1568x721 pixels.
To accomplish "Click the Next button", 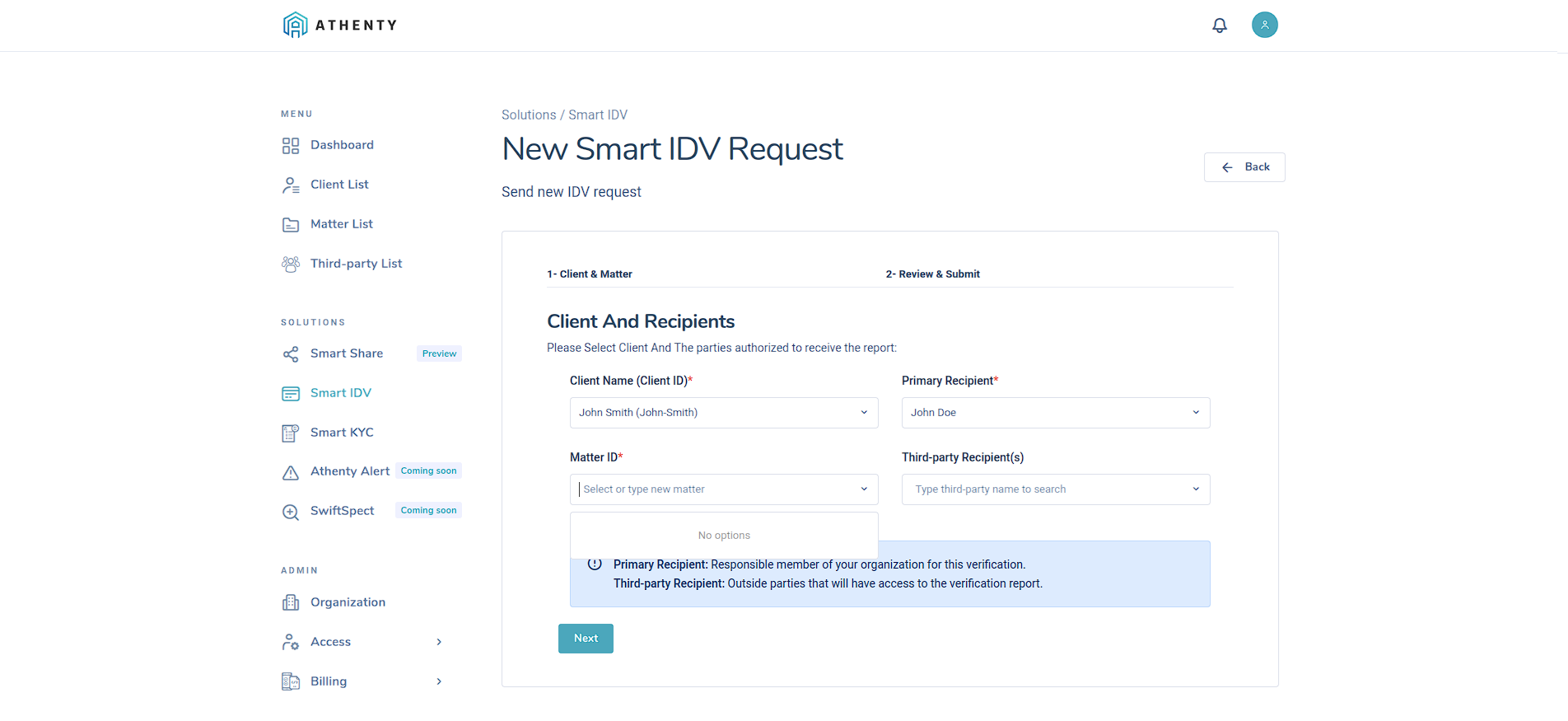I will pos(586,639).
